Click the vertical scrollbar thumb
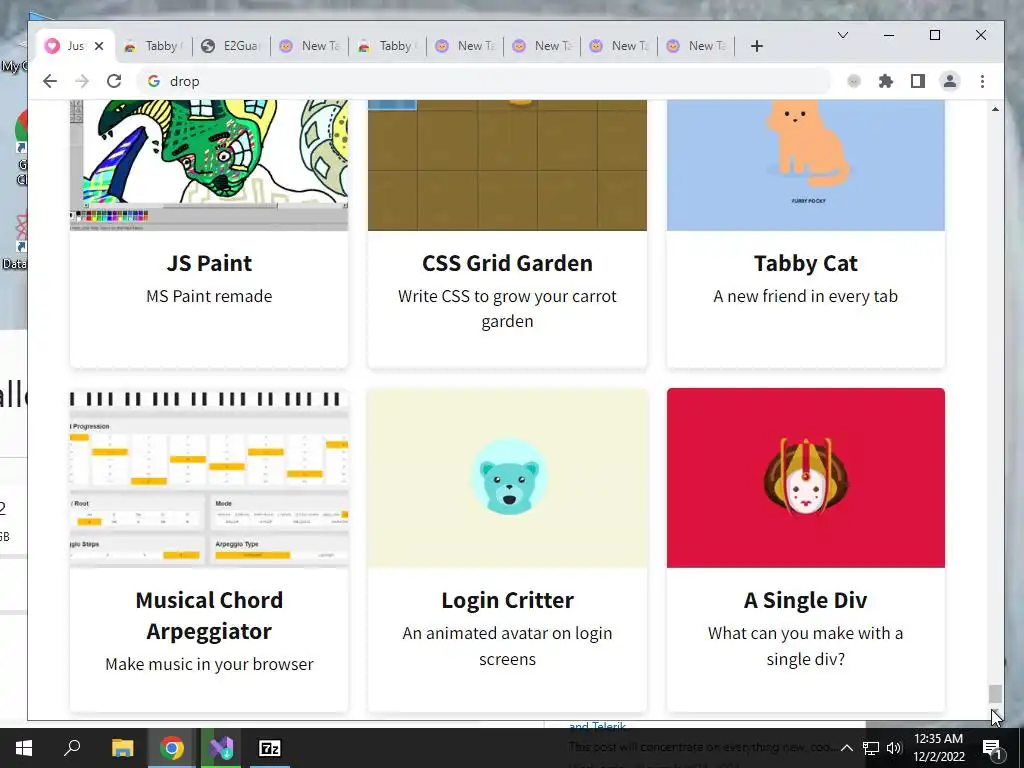The width and height of the screenshot is (1024, 768). (x=995, y=694)
